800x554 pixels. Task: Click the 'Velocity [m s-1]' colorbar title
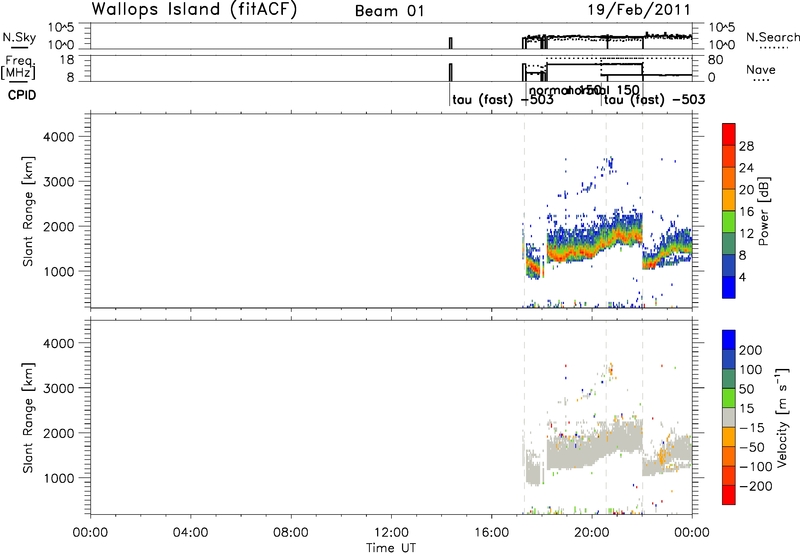coord(781,417)
